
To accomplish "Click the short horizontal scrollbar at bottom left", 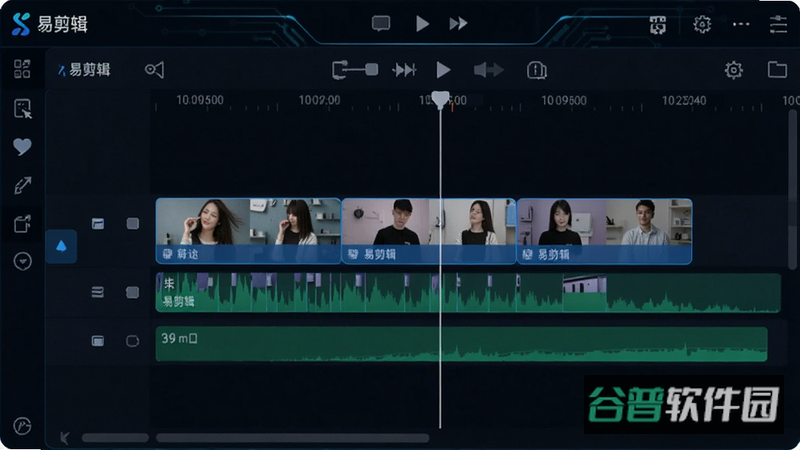I will [x=115, y=438].
